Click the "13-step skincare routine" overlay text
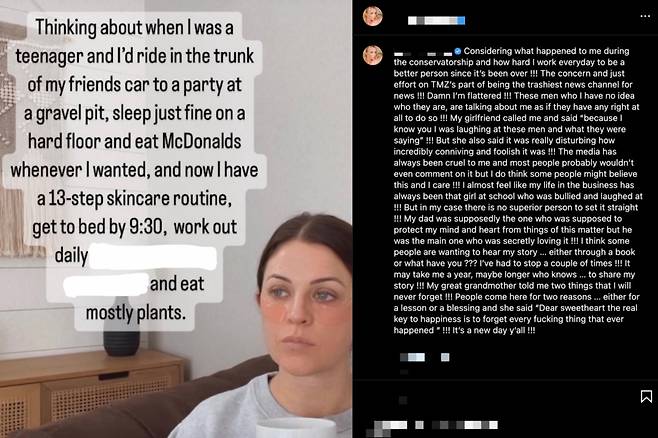658x438 pixels. [134, 198]
